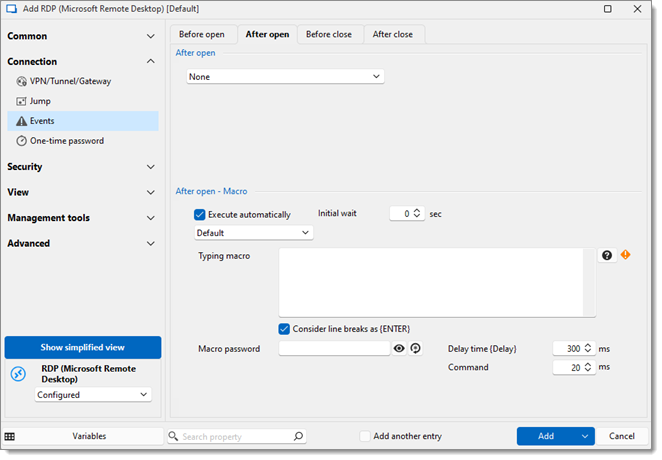Click the Typing macro vertical scrollbar
The width and height of the screenshot is (662, 460).
point(589,282)
